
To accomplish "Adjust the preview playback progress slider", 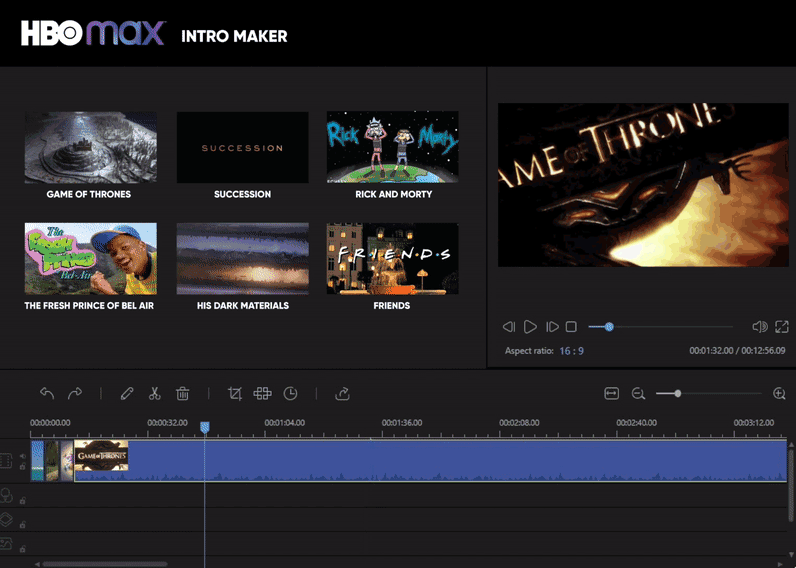I will click(x=660, y=327).
